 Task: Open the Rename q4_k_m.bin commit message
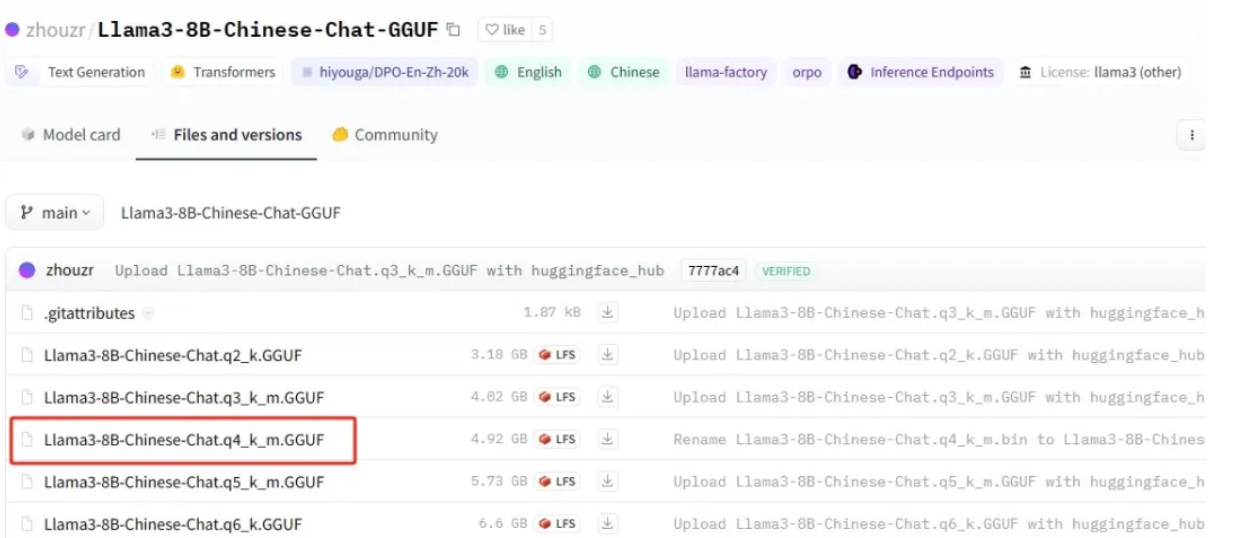938,439
